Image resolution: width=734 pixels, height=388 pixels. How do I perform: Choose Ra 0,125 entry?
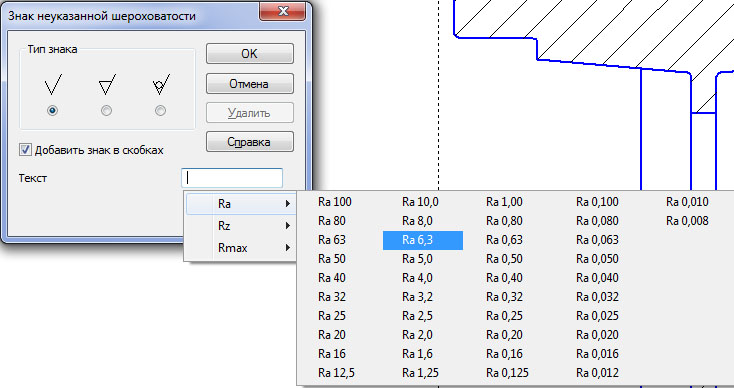(507, 373)
